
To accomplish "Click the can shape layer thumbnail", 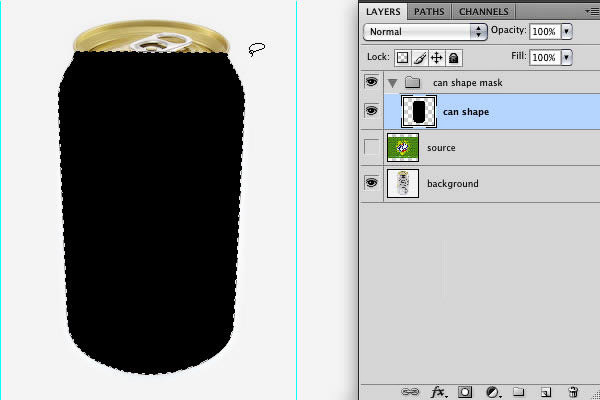I will click(x=419, y=112).
